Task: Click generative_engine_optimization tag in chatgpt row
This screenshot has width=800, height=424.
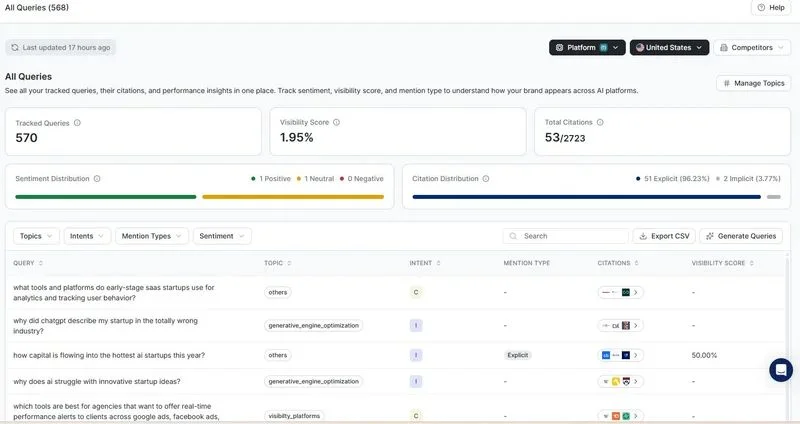Action: tap(313, 326)
